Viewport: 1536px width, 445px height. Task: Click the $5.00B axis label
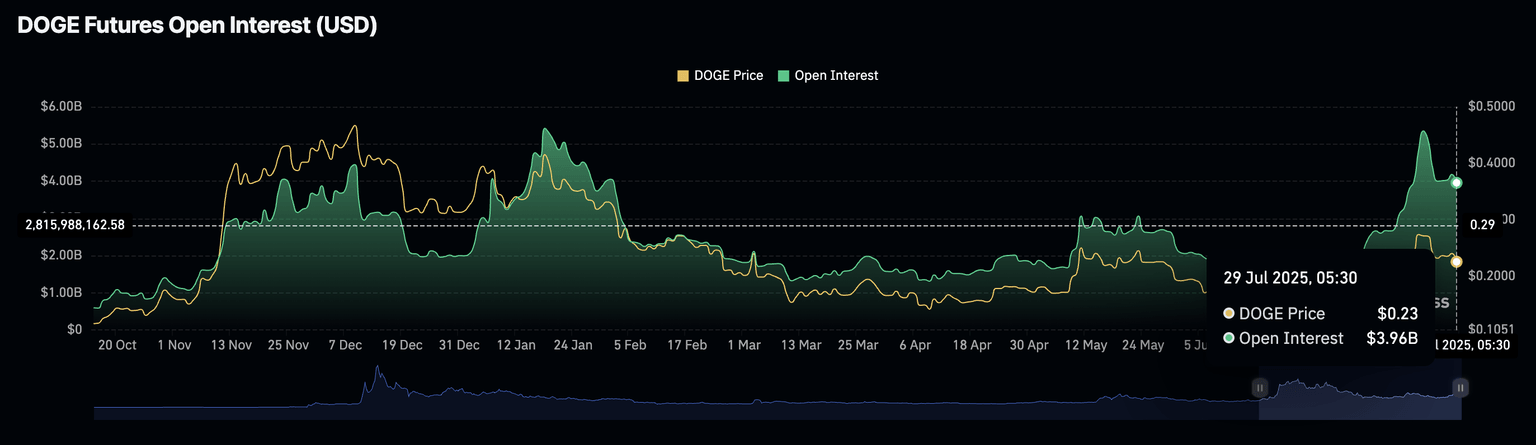coord(59,143)
